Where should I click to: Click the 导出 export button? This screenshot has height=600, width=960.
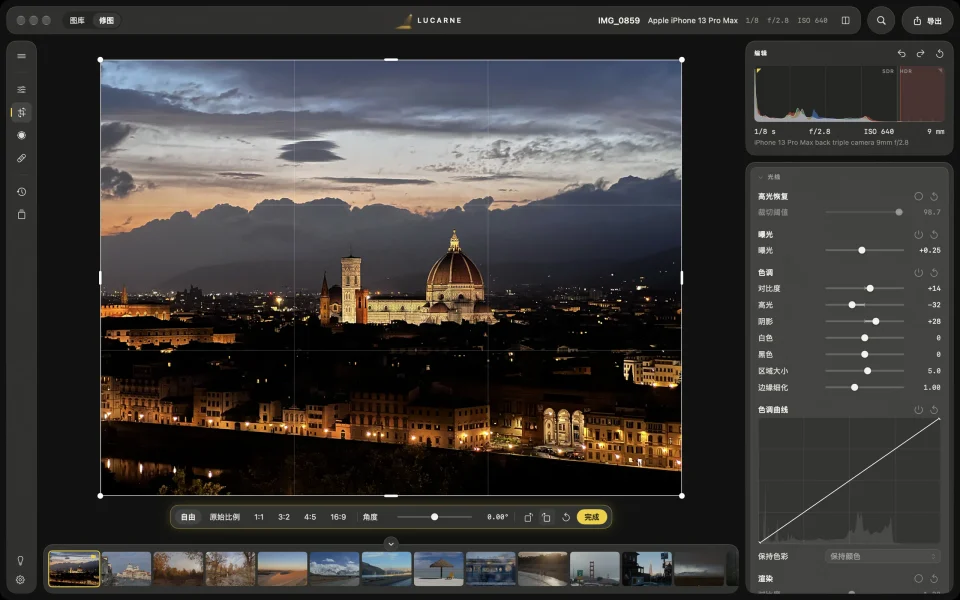click(928, 20)
